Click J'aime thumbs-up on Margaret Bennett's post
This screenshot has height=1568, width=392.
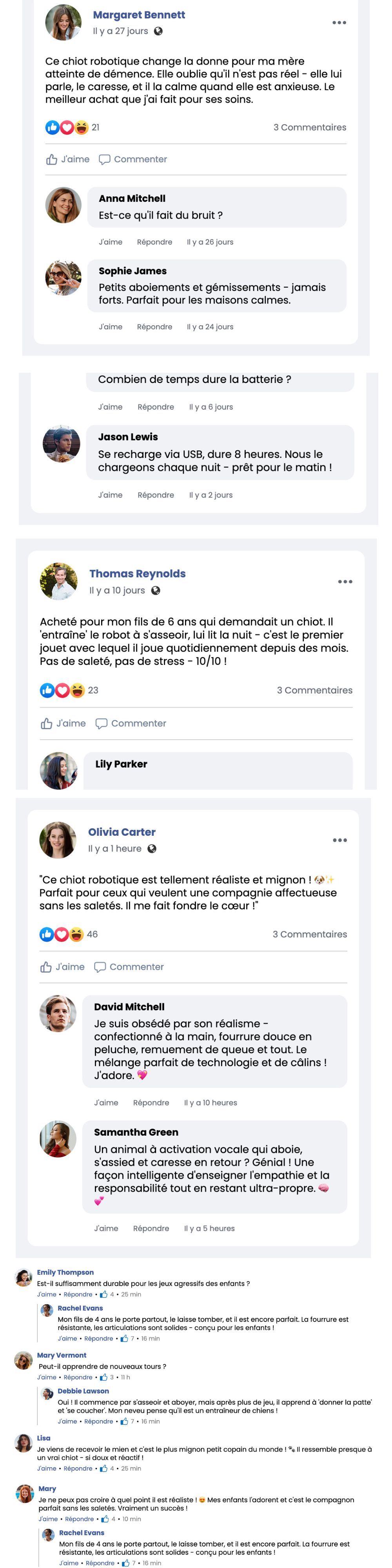click(53, 160)
